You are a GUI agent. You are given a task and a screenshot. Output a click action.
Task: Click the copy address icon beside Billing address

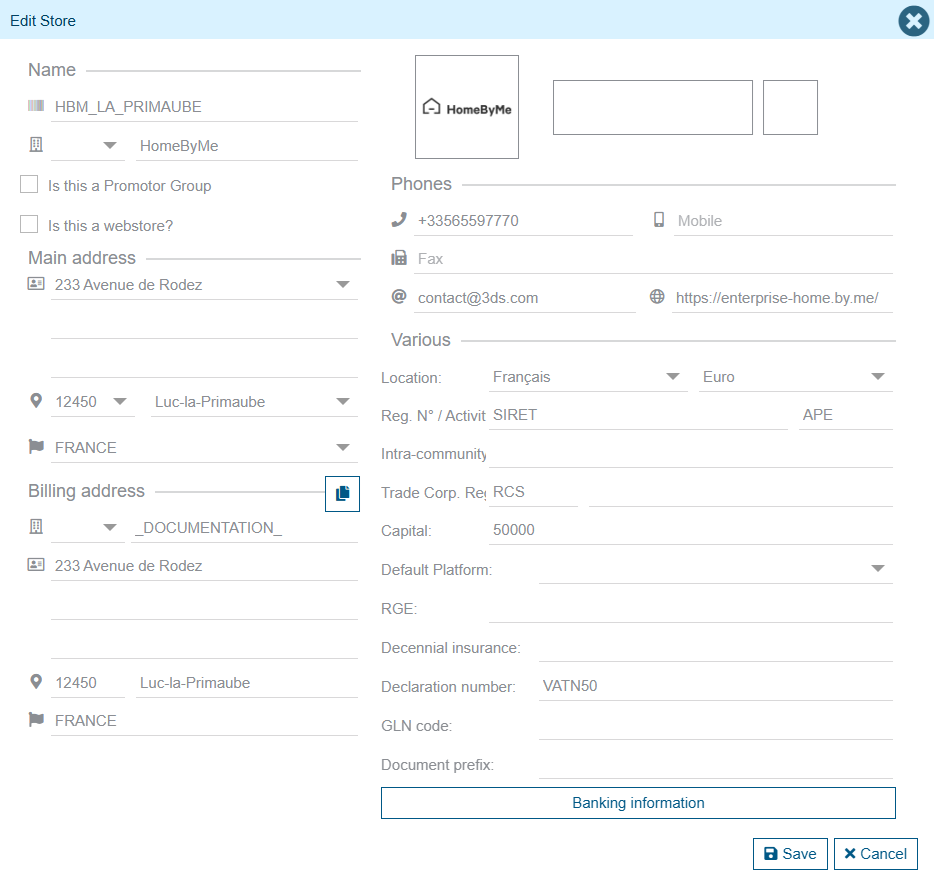(x=342, y=493)
